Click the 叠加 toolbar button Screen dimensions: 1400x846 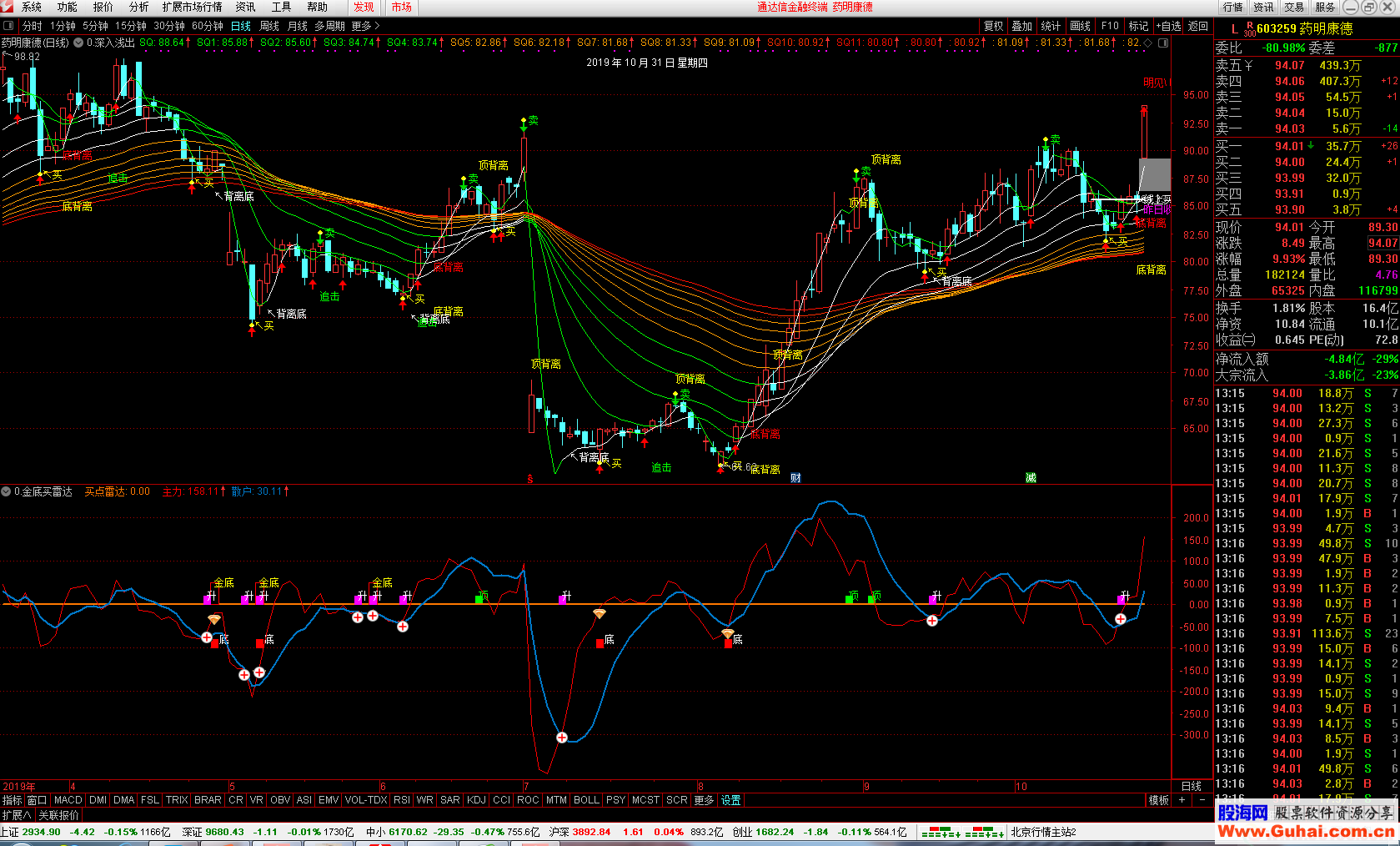tap(1022, 26)
